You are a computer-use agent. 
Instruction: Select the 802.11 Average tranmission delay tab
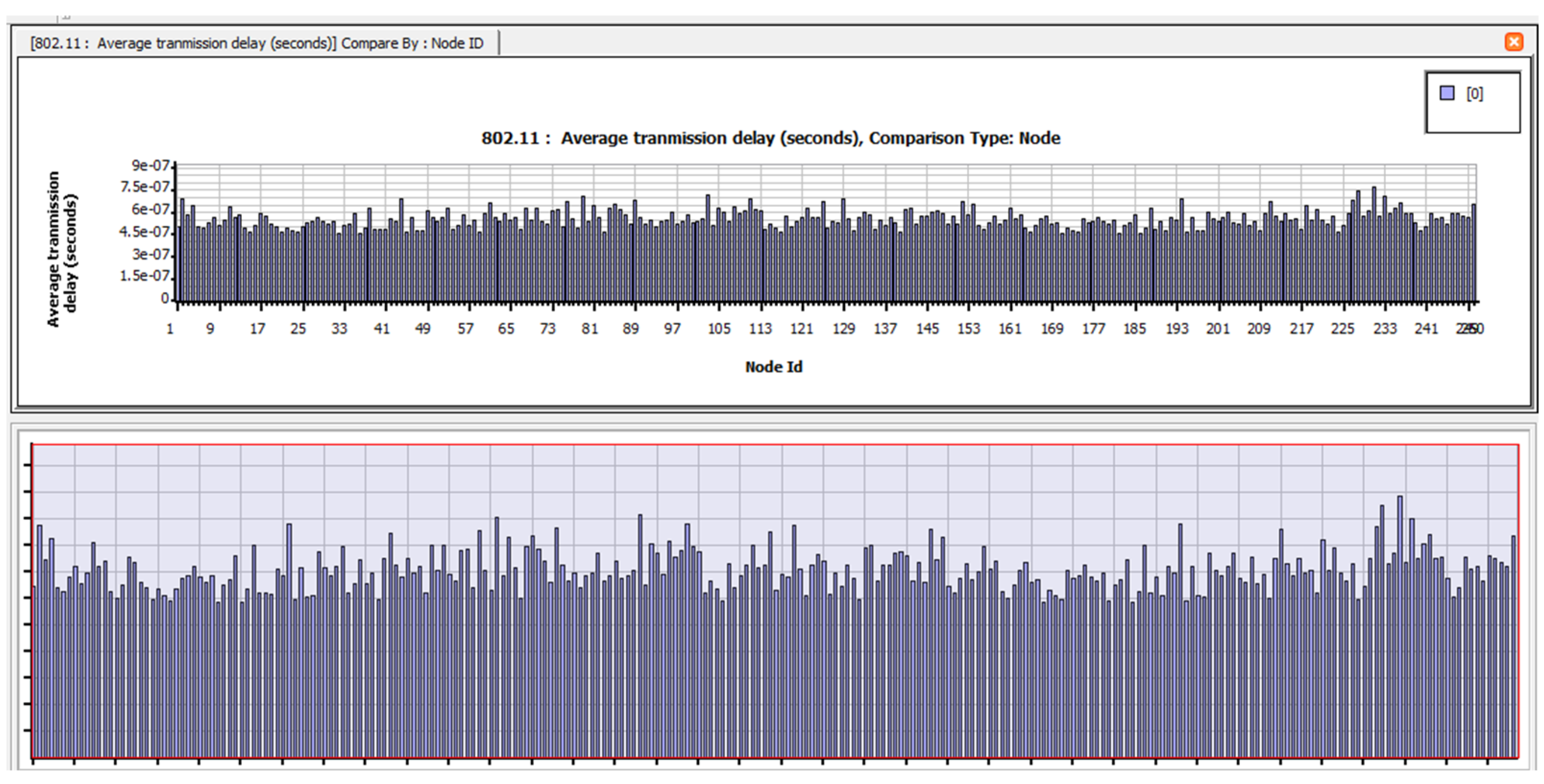[x=256, y=43]
